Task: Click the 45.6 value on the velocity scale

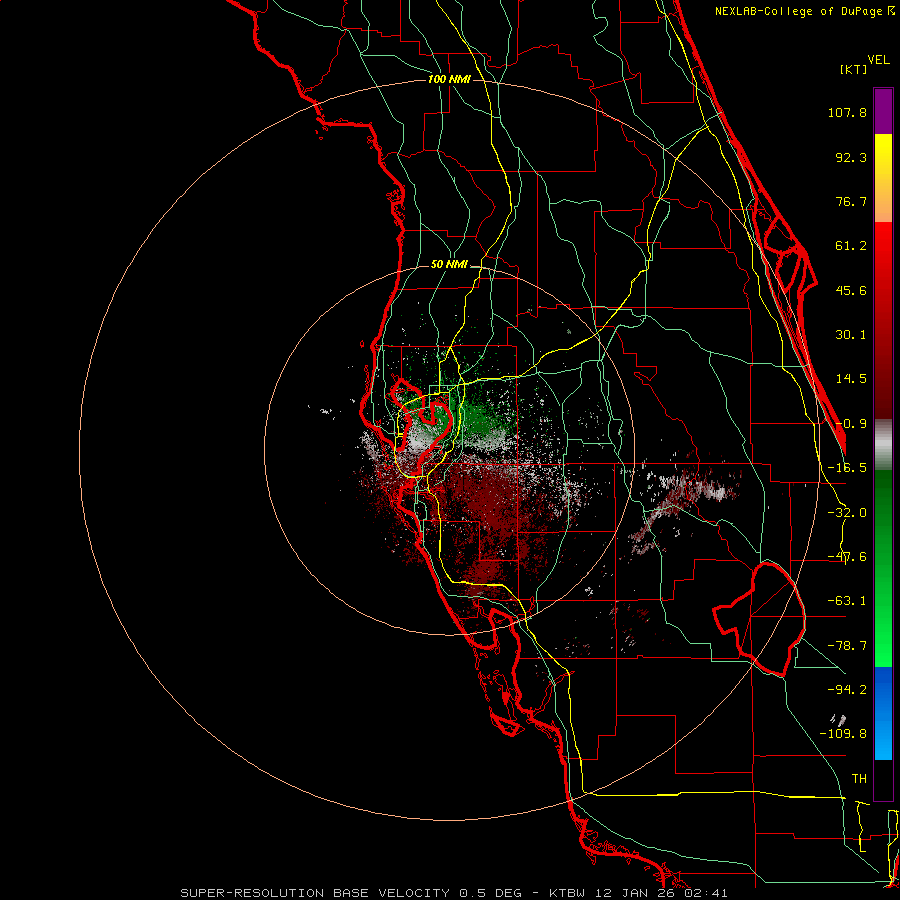Action: [x=851, y=290]
